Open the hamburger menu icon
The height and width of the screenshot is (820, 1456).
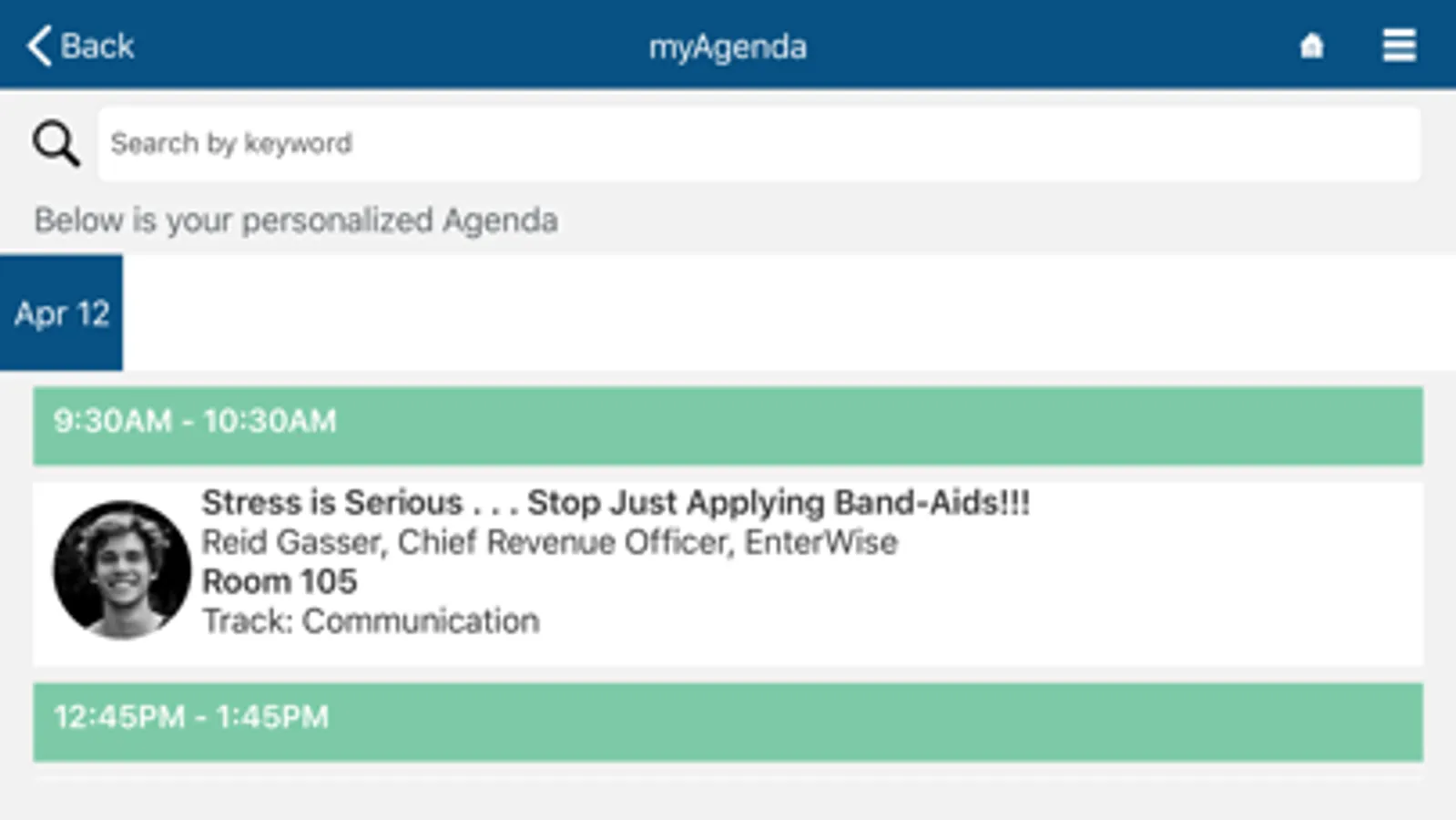point(1399,46)
